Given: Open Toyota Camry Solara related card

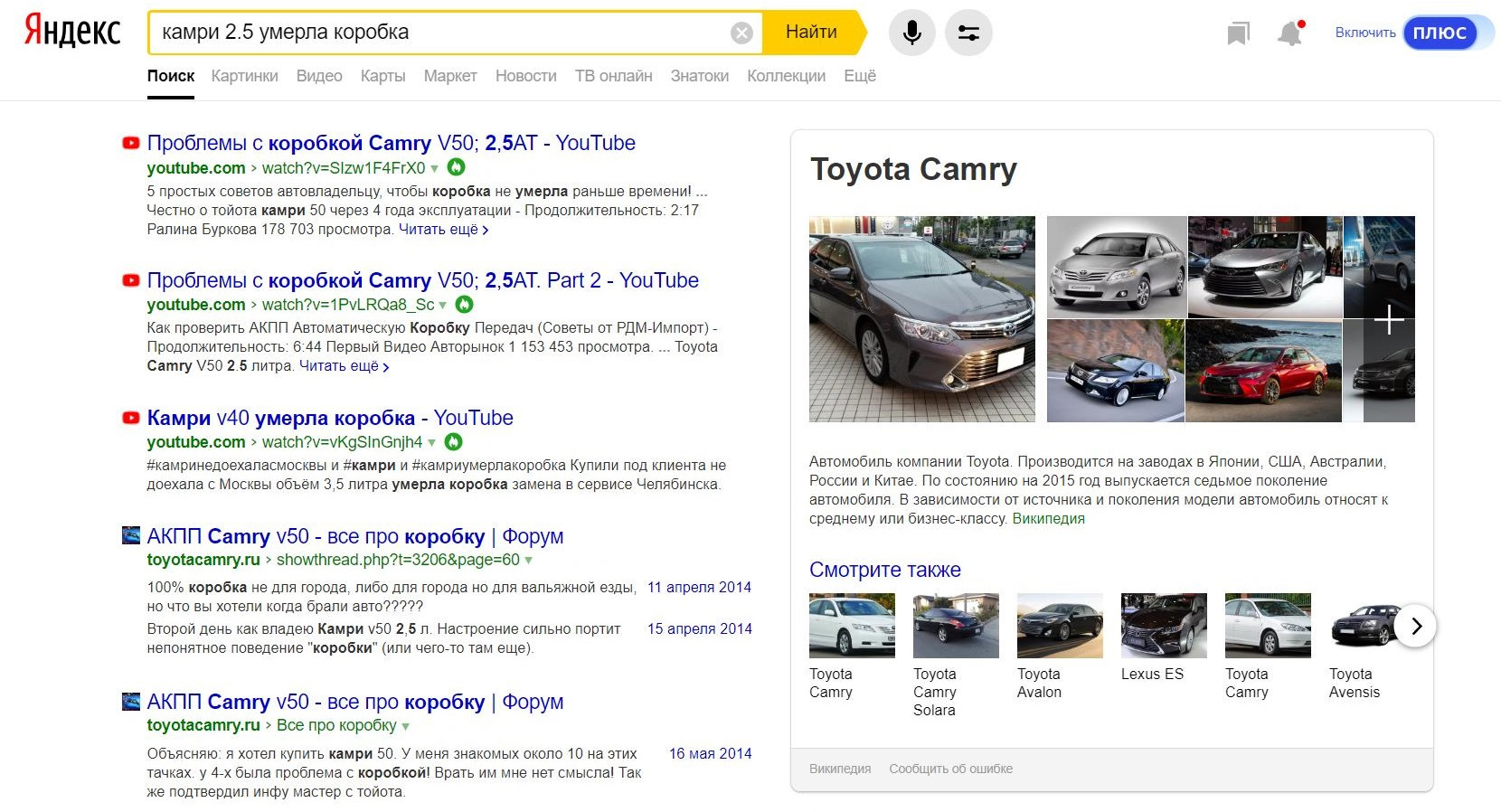Looking at the screenshot, I should [955, 656].
